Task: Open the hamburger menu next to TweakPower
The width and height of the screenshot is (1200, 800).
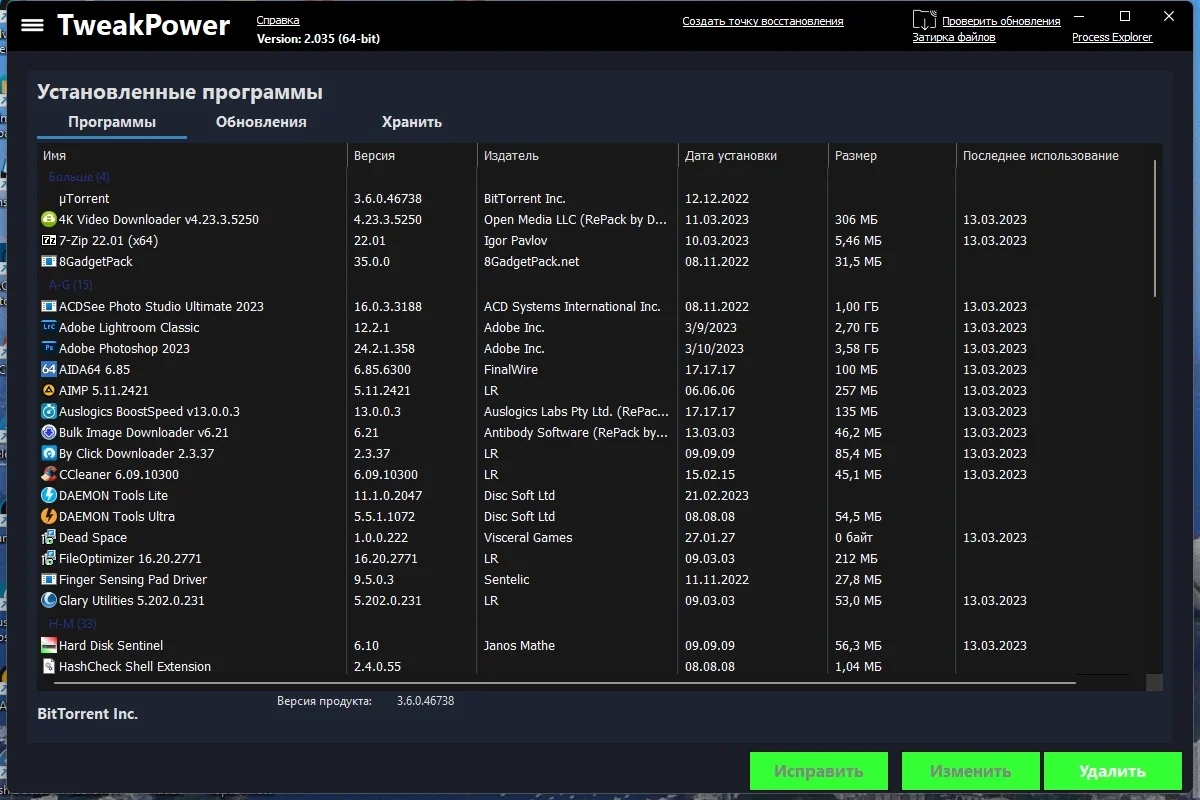Action: tap(32, 25)
